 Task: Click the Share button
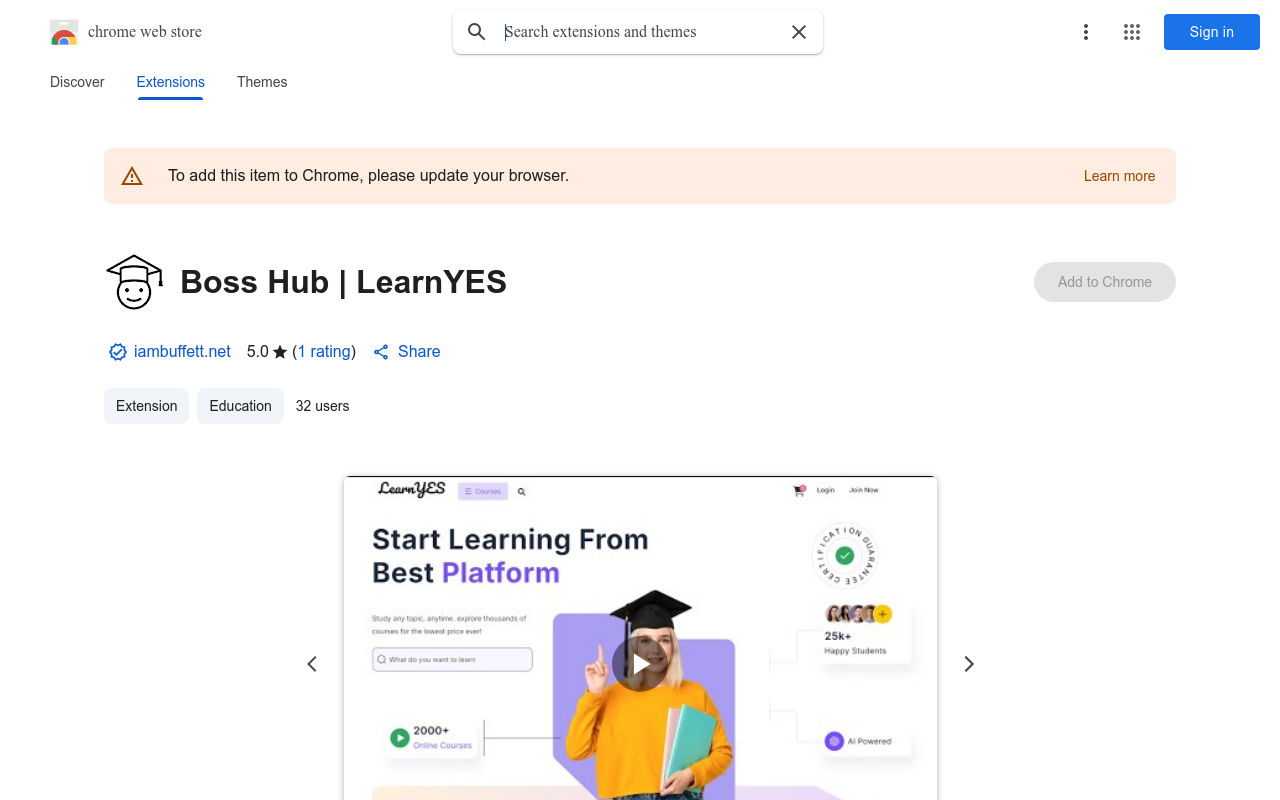407,352
